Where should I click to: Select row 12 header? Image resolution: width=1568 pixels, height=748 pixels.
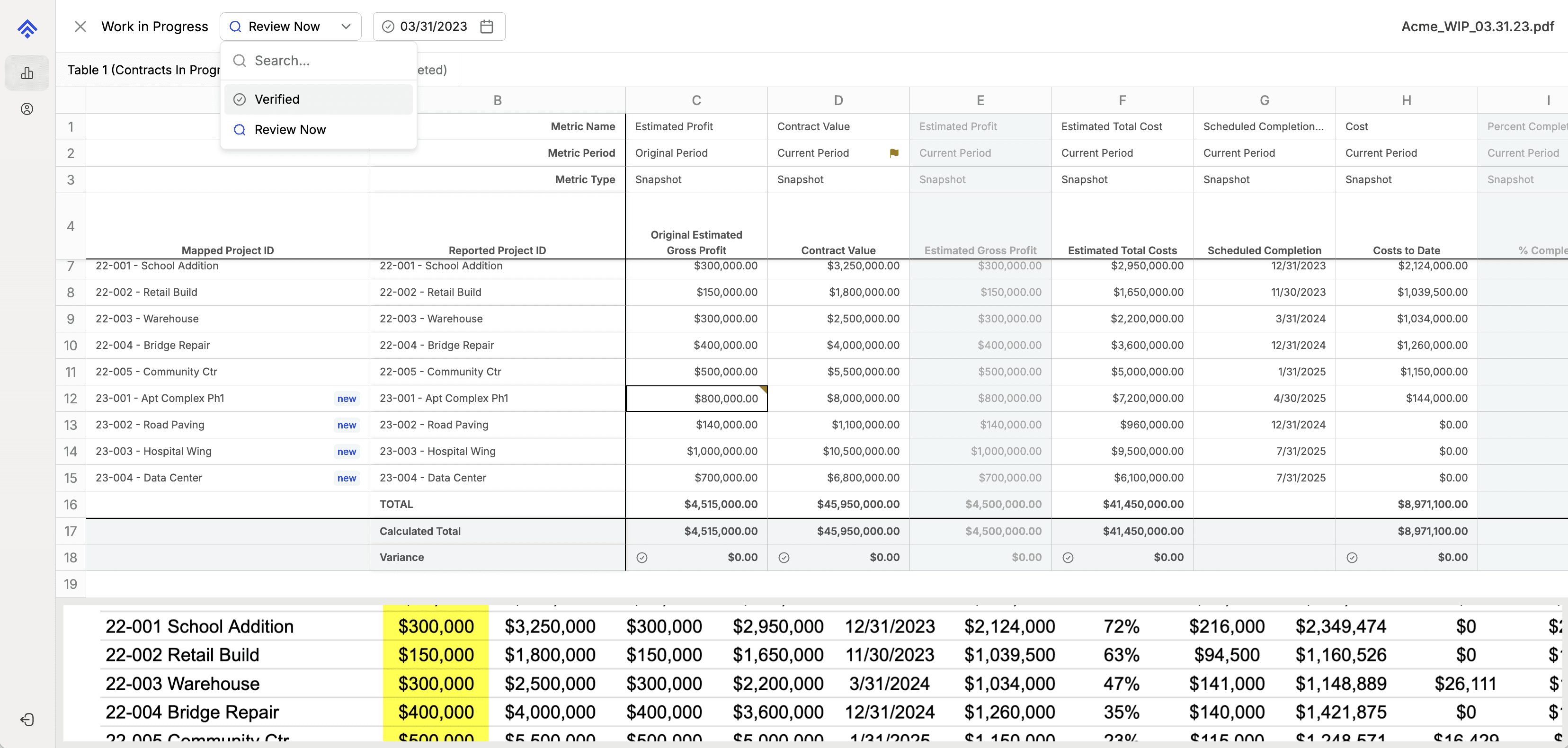(x=71, y=399)
